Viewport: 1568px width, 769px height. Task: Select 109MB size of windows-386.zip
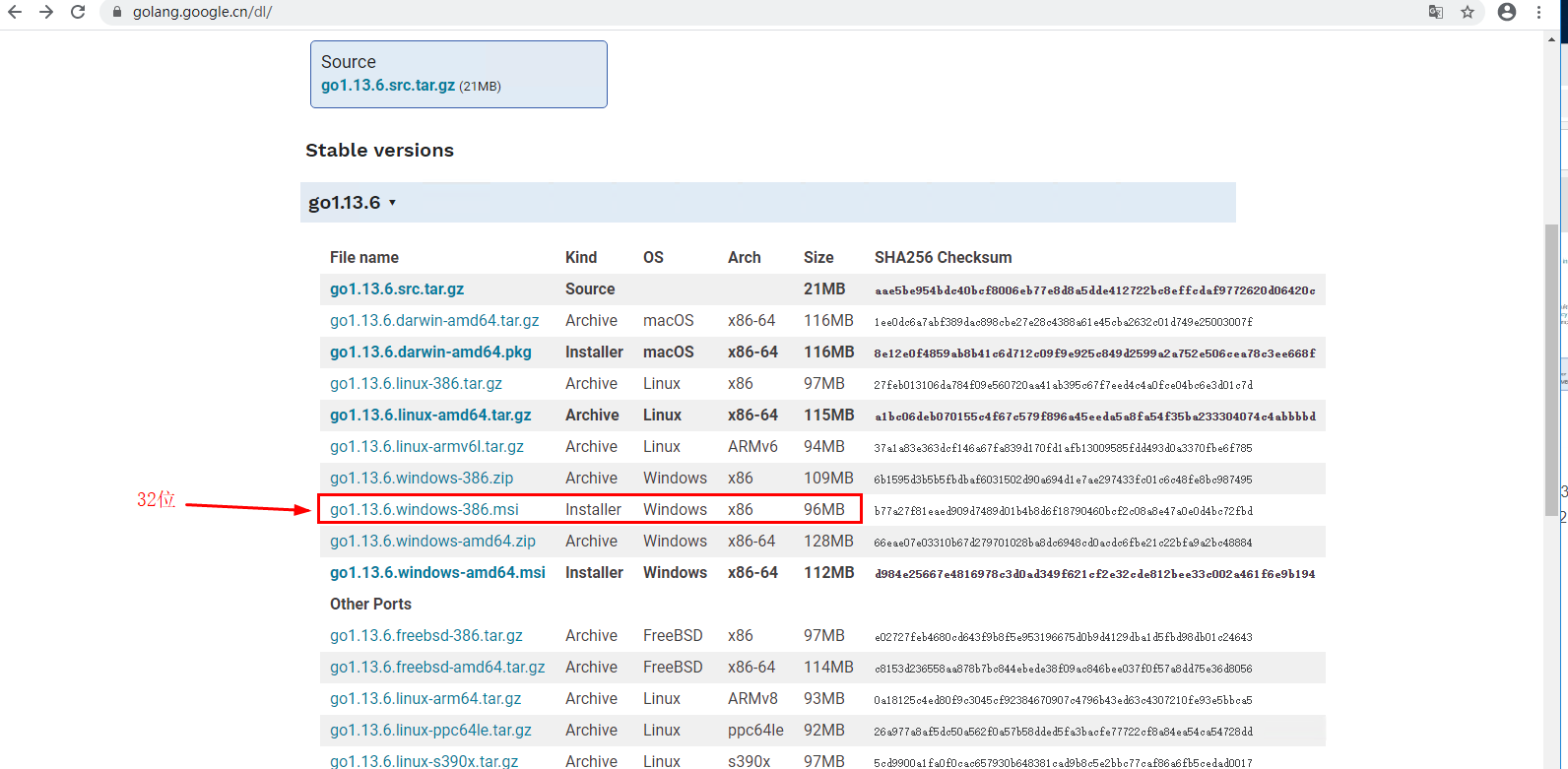(828, 478)
